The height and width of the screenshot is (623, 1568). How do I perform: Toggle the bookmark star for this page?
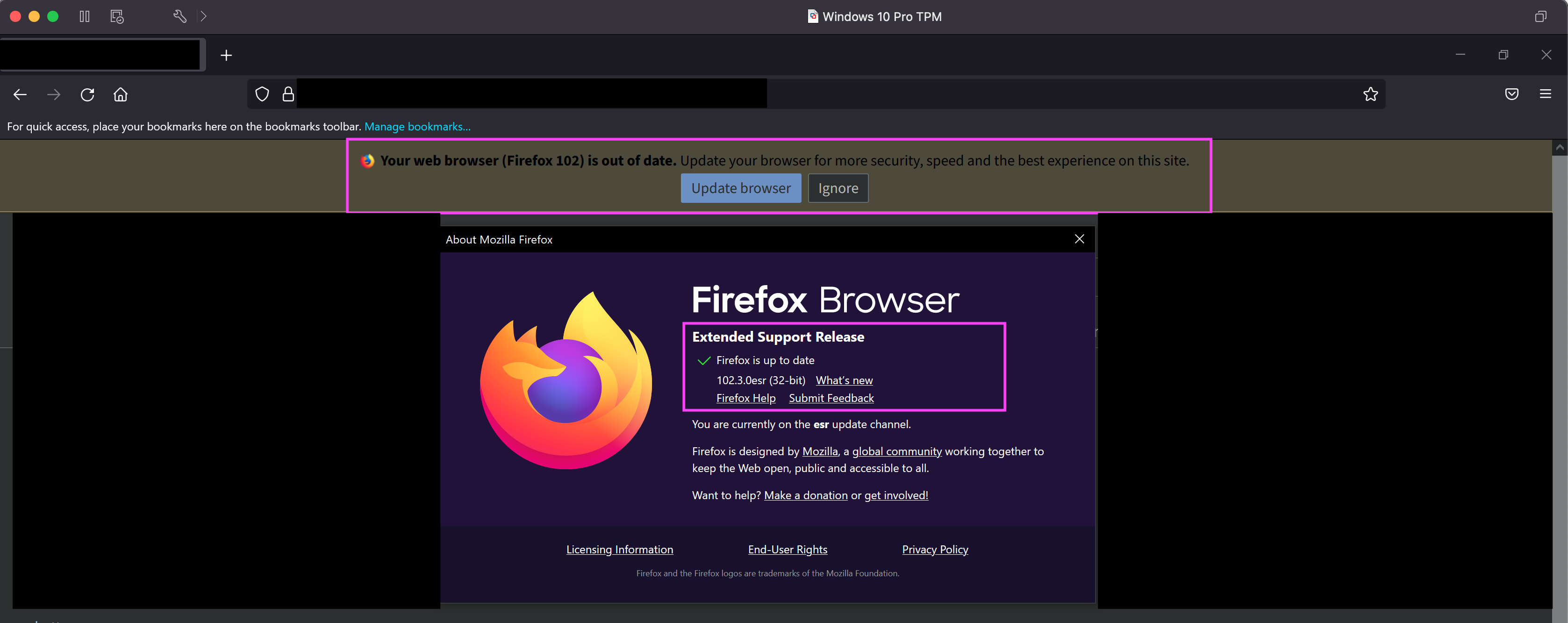[x=1370, y=94]
